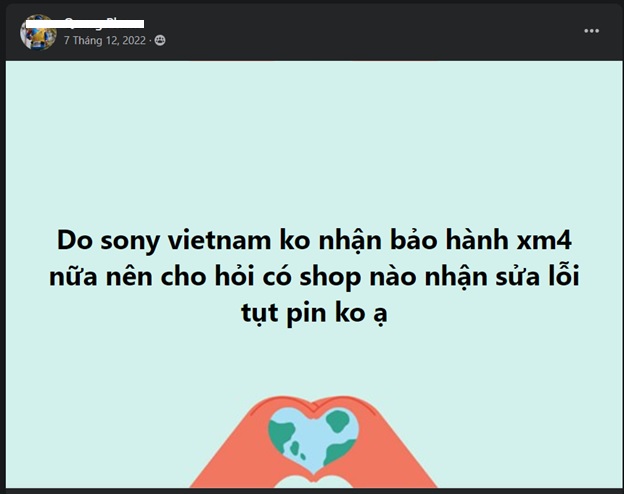Click the post author's profile avatar
Image resolution: width=624 pixels, height=494 pixels.
coord(38,32)
